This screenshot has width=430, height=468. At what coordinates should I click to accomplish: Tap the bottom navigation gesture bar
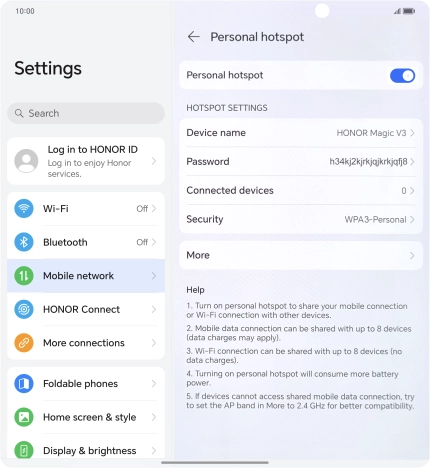215,462
